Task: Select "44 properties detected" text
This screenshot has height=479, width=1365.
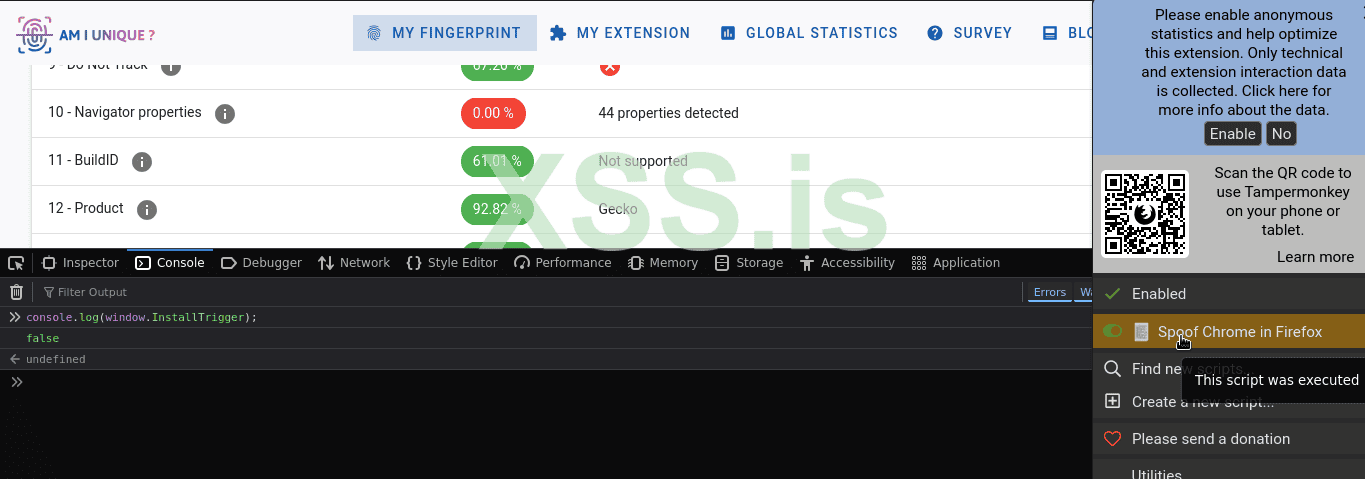Action: pyautogui.click(x=668, y=113)
